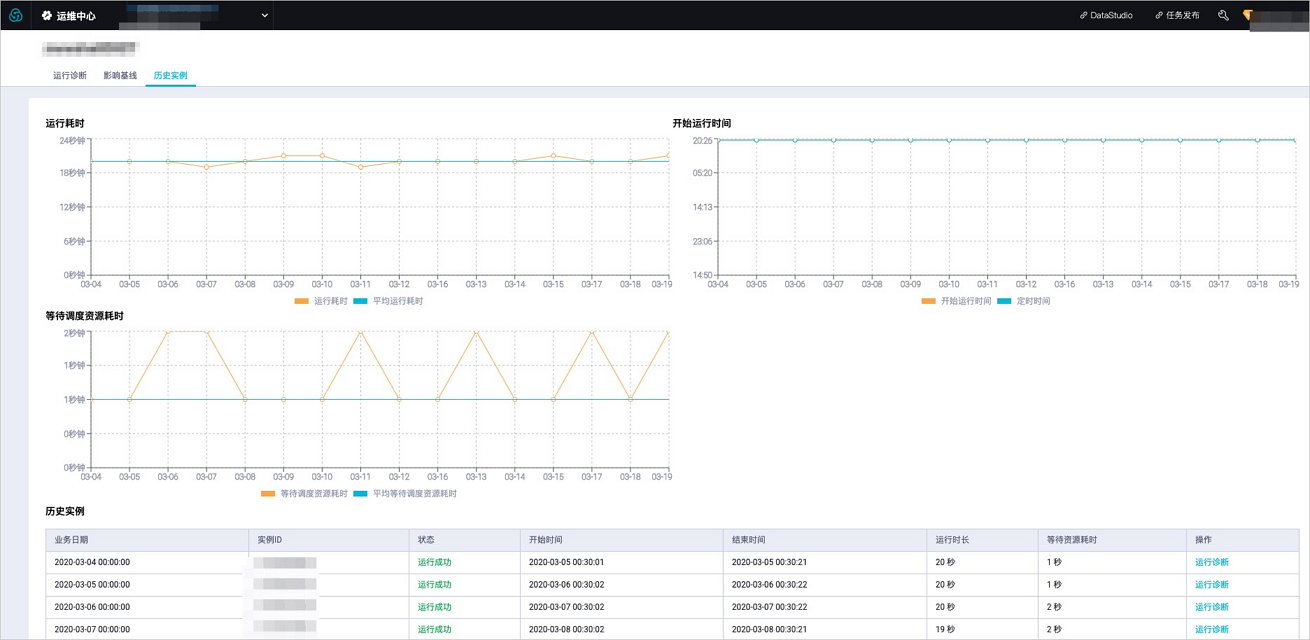1310x640 pixels.
Task: Click 运行诊断 for the 2020-03-07 row
Action: click(x=1212, y=630)
